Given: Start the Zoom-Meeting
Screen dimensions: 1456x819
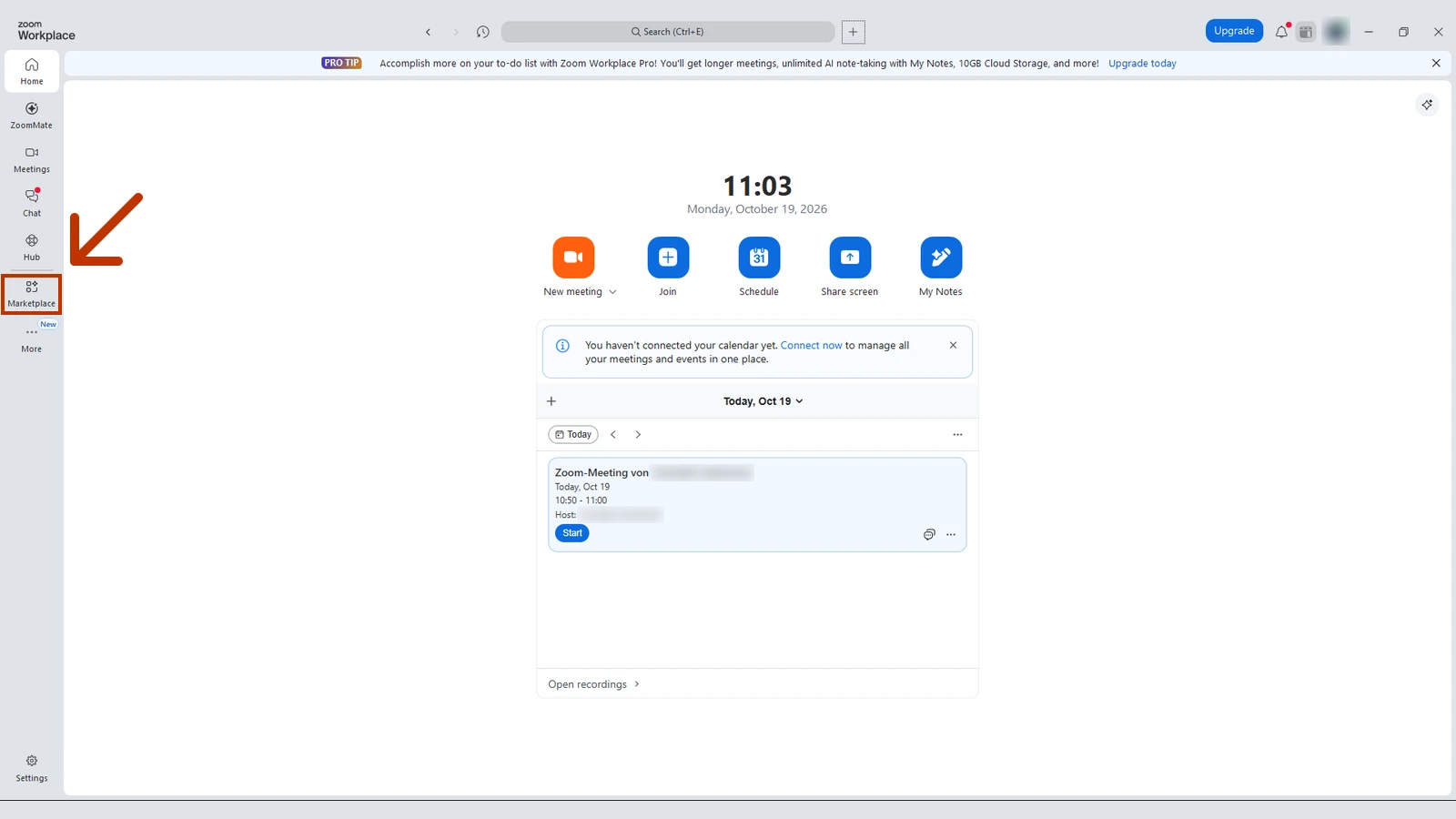Looking at the screenshot, I should [572, 533].
